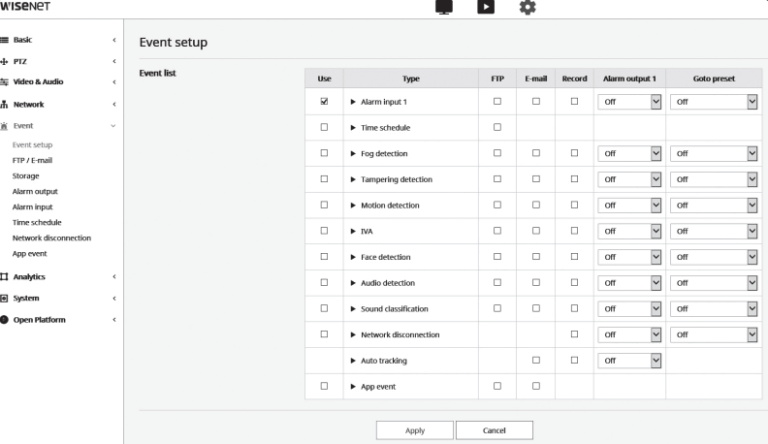The image size is (768, 444).
Task: Check the E-mail box for App event
Action: pos(536,386)
